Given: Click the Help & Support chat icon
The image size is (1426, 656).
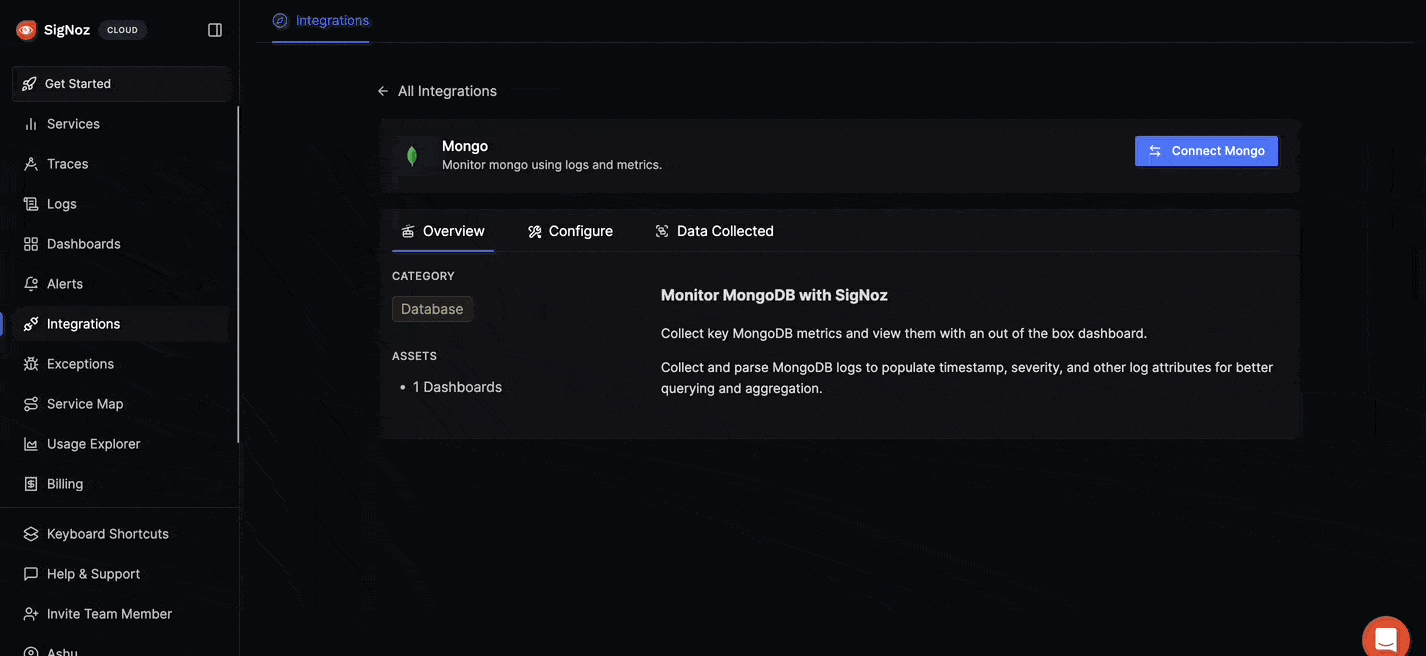Looking at the screenshot, I should pyautogui.click(x=31, y=574).
